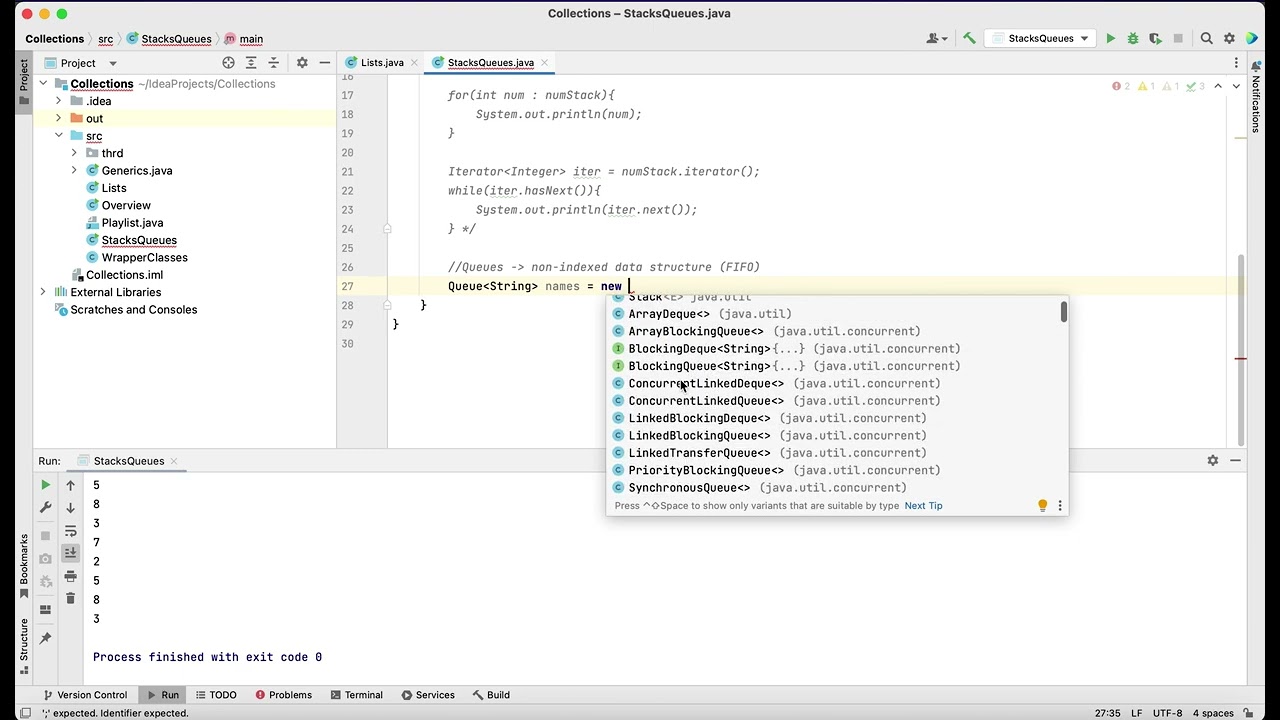Viewport: 1280px width, 720px height.
Task: Expand the out folder
Action: tap(59, 119)
